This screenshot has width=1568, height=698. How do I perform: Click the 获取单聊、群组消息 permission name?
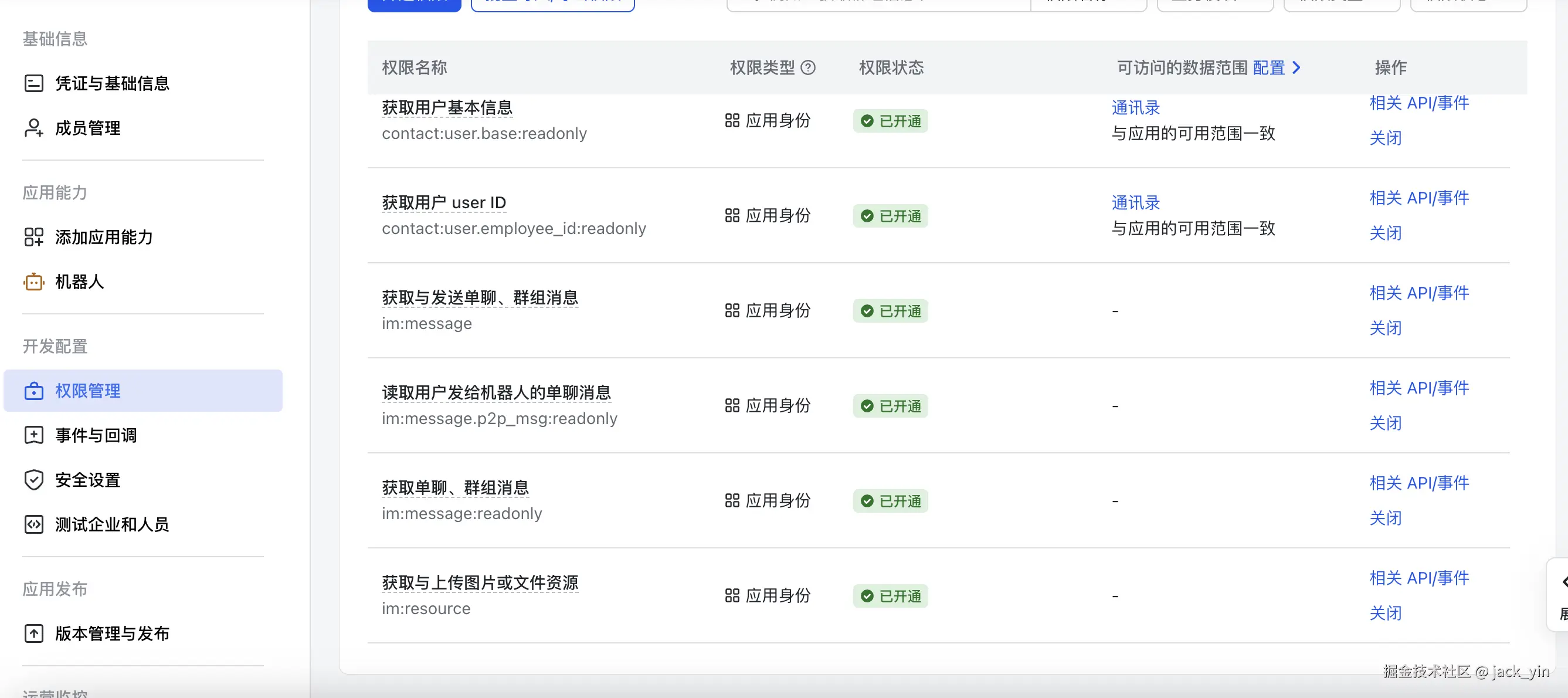coord(455,487)
